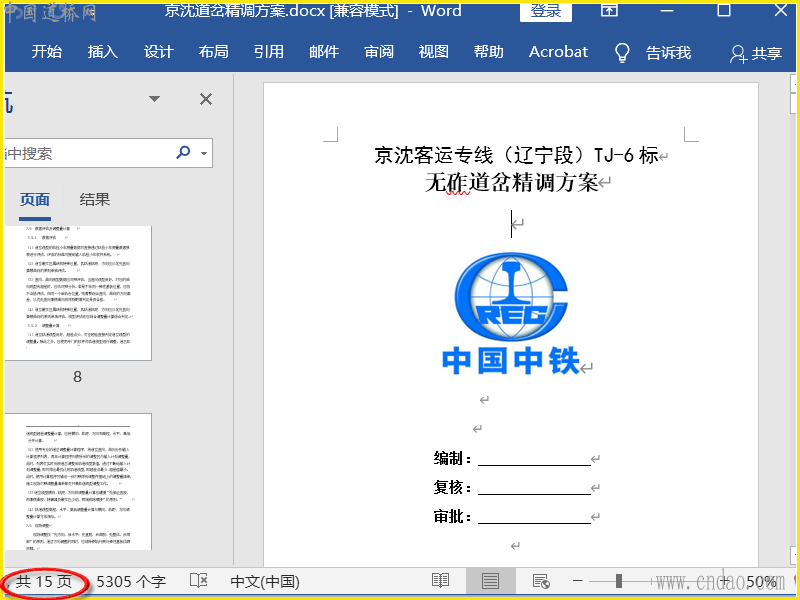Screen dimensions: 800x600
Task: Select the page 9 thumbnail below
Action: (x=78, y=482)
